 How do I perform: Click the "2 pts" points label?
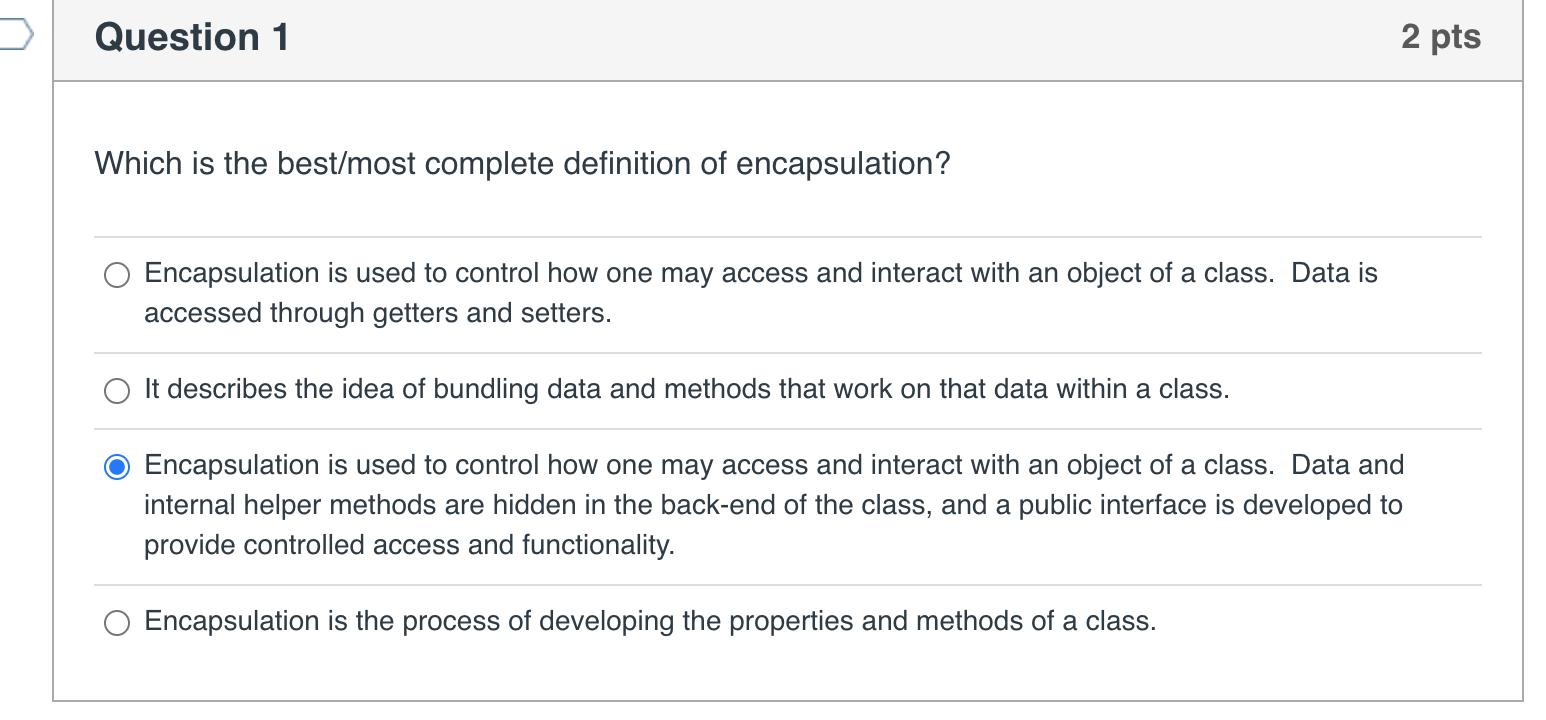pos(1440,37)
